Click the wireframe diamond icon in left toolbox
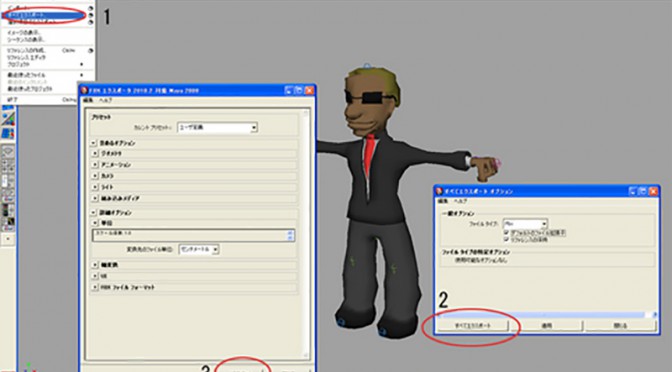The image size is (672, 372). click(x=8, y=151)
